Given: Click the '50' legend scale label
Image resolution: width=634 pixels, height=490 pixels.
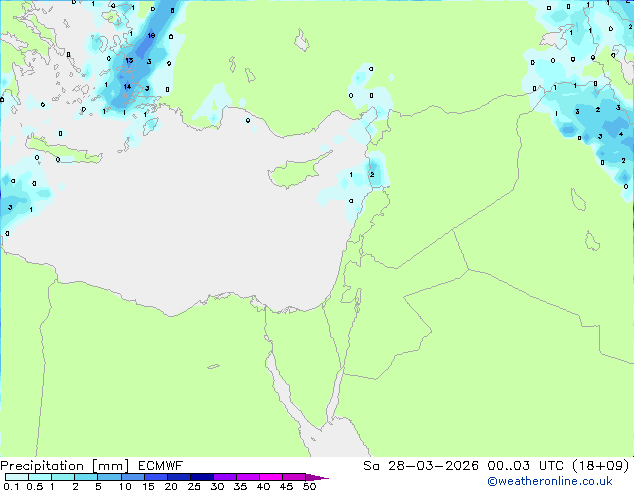Looking at the screenshot, I should click(309, 486).
